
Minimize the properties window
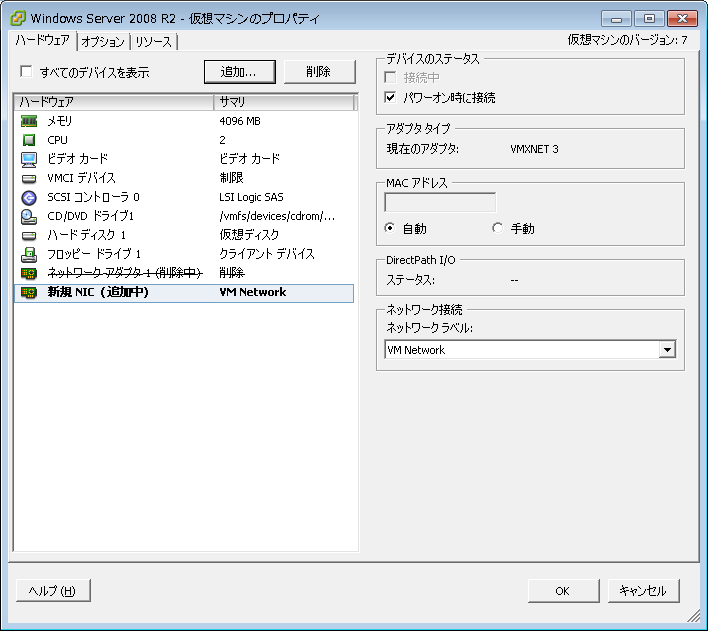(616, 19)
